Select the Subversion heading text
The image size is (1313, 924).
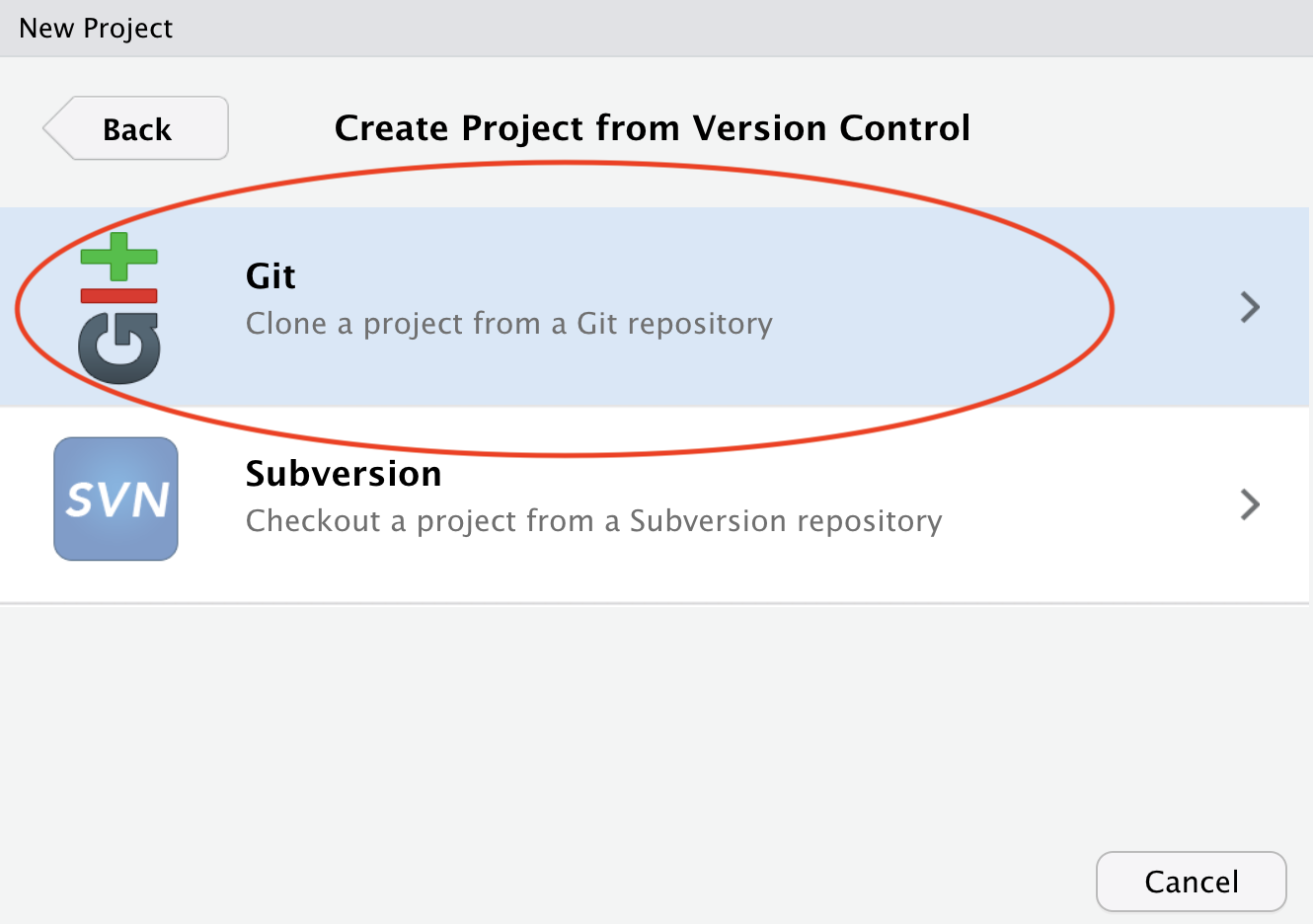click(344, 474)
